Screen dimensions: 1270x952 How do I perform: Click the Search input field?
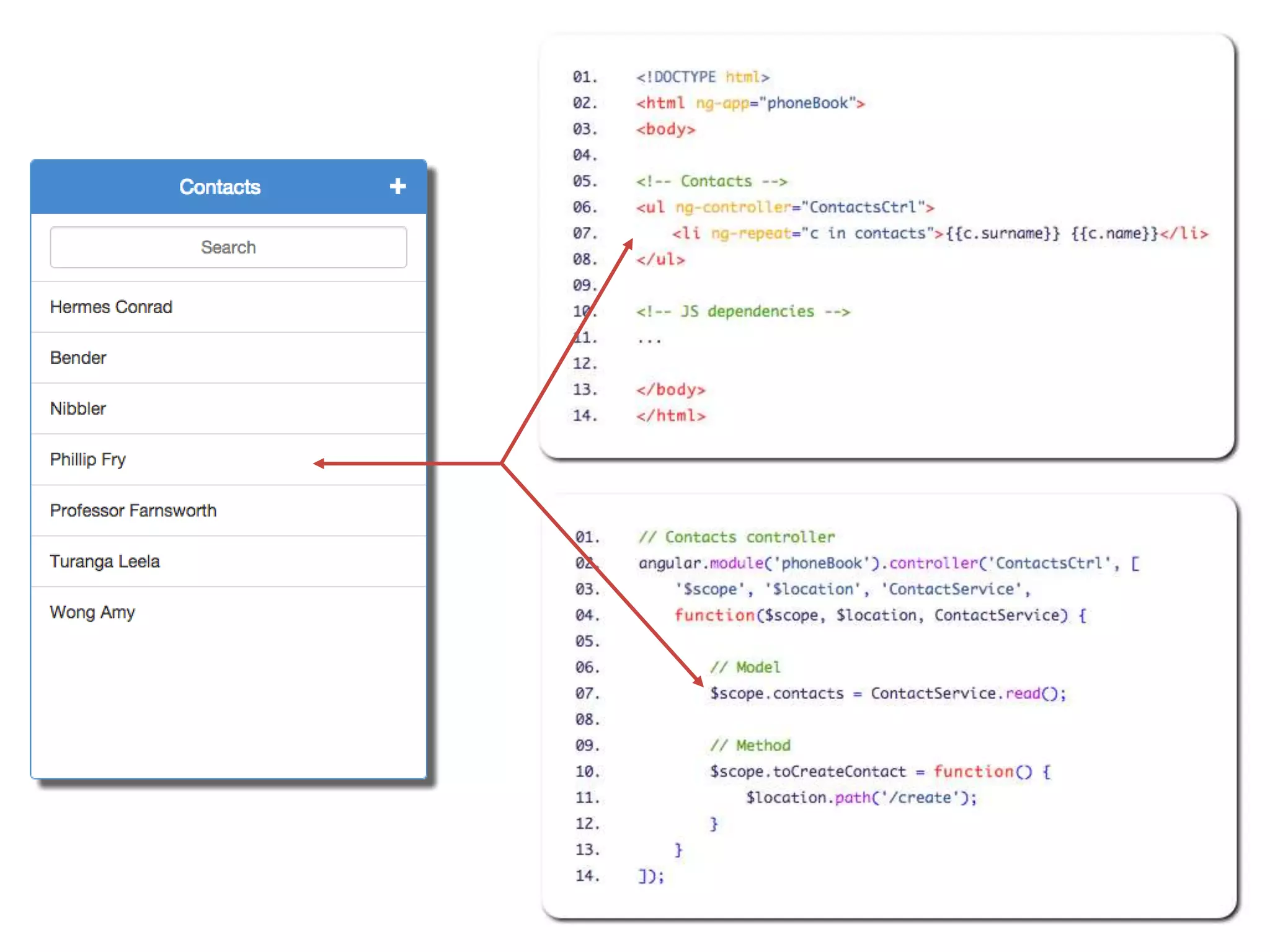[x=228, y=247]
